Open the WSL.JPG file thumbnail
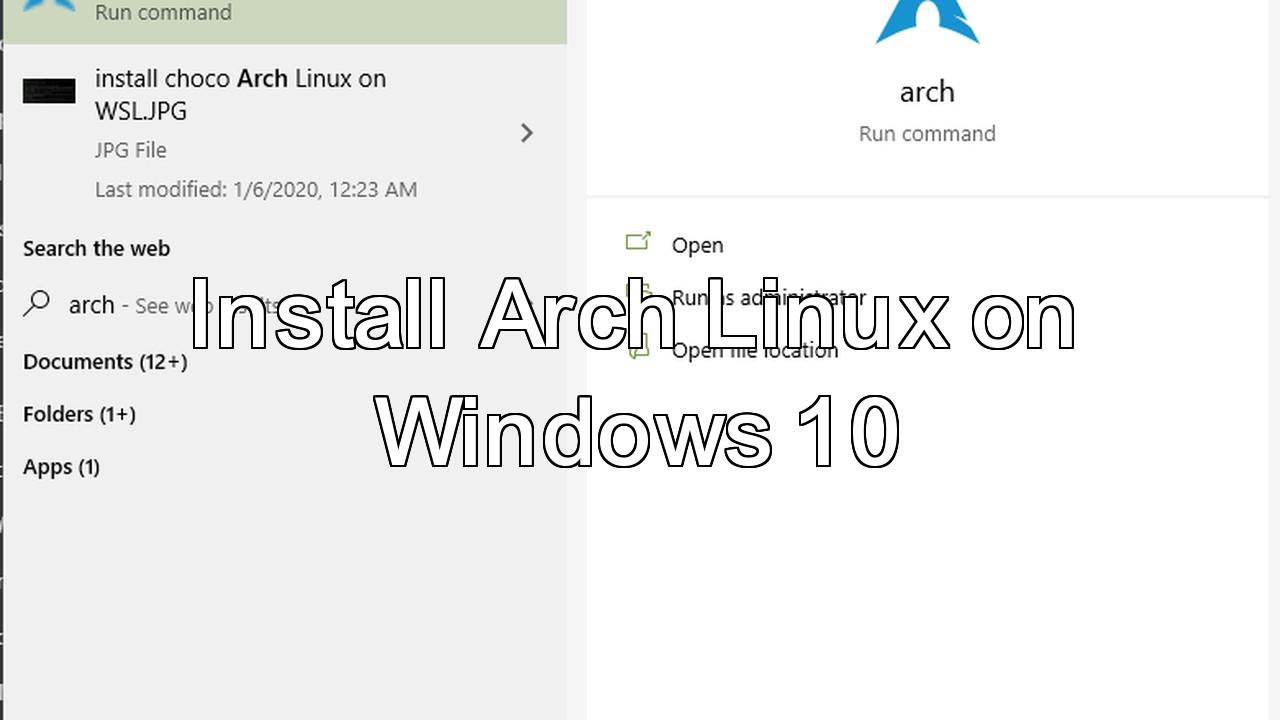 click(49, 92)
